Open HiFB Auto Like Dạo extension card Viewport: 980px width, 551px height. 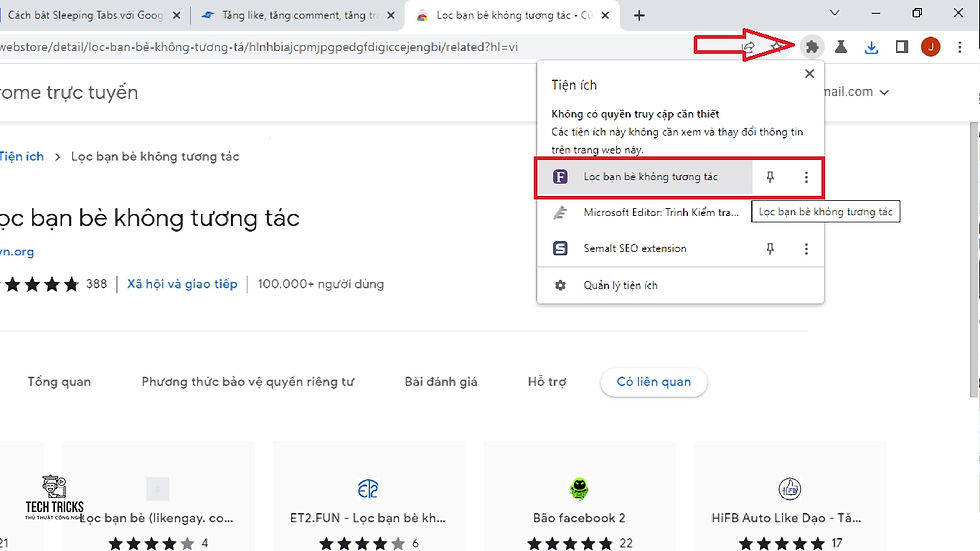point(789,497)
